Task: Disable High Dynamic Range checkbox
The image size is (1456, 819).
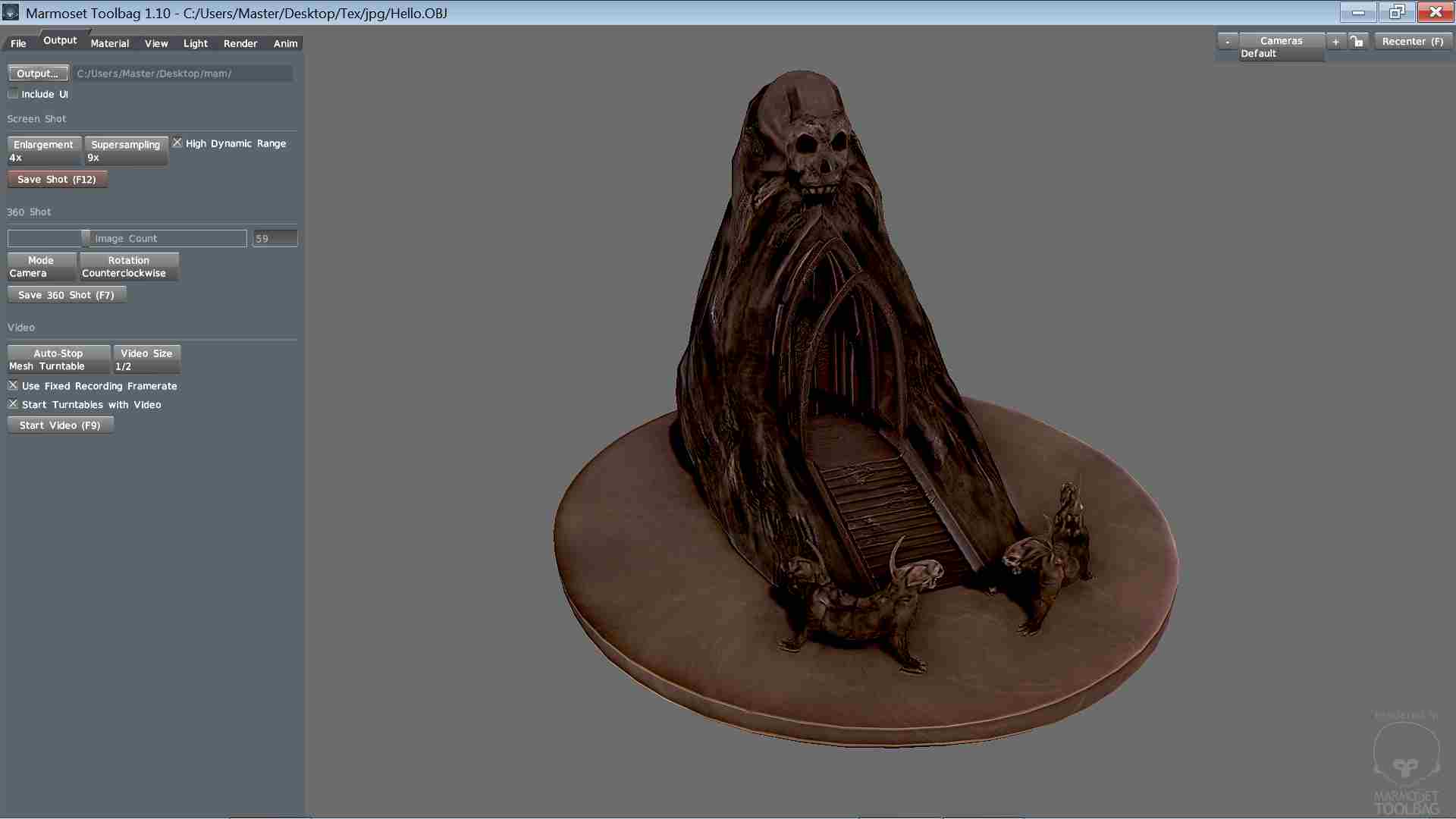Action: 177,143
